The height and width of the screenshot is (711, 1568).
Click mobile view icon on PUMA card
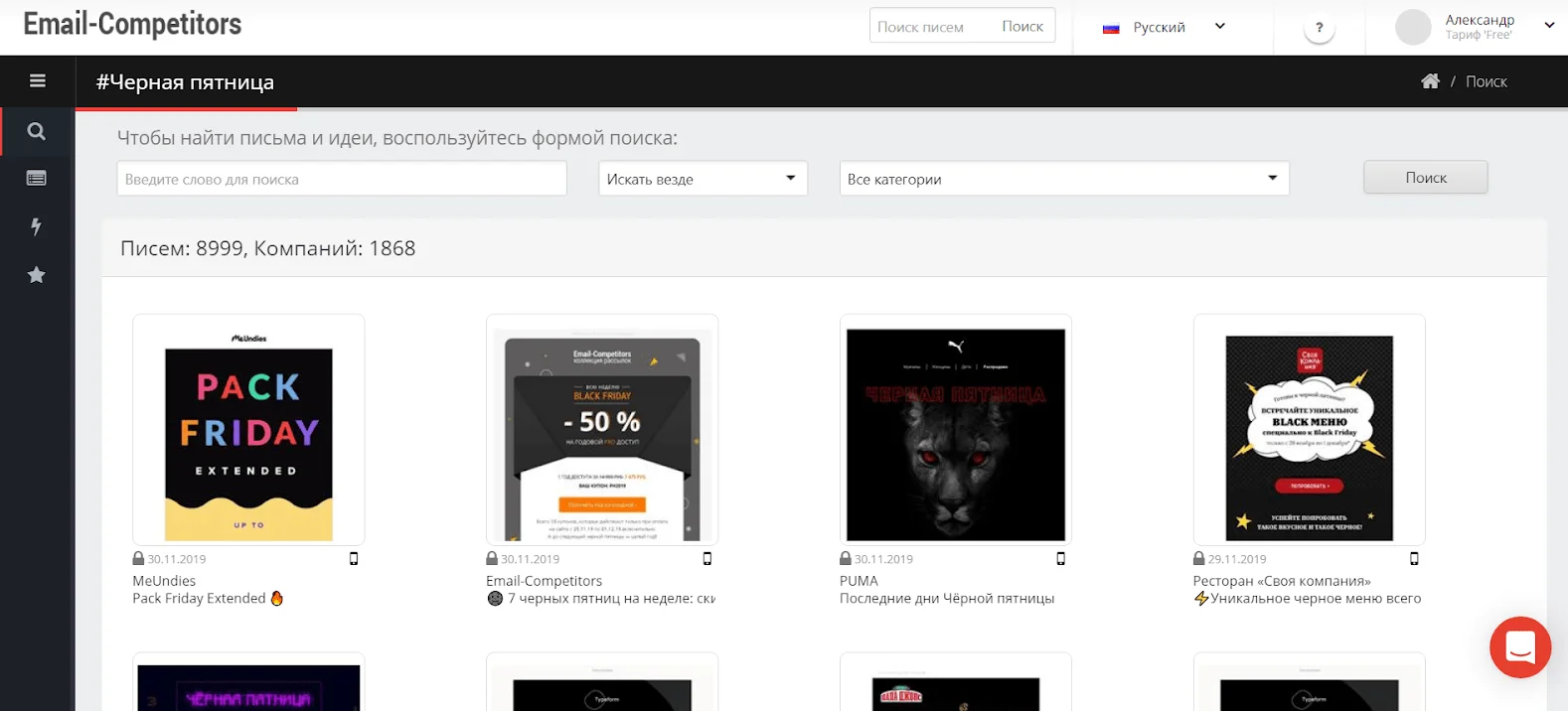1061,559
